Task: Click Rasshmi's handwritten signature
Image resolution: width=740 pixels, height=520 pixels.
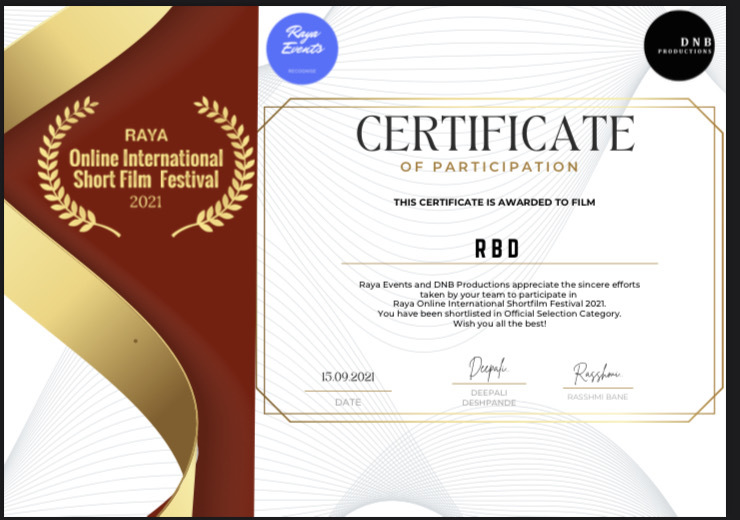Action: point(596,373)
